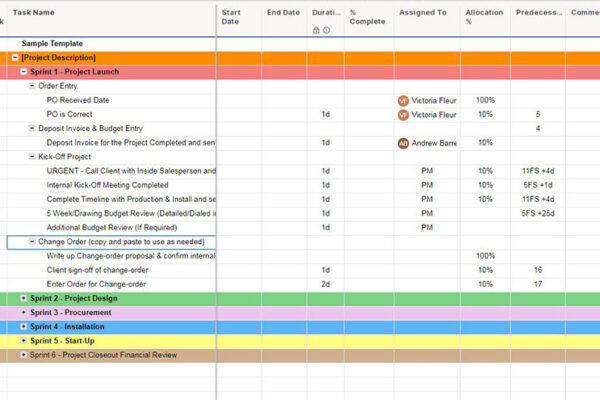Select the URGENT - Call Client task
This screenshot has height=400, width=600.
point(131,171)
